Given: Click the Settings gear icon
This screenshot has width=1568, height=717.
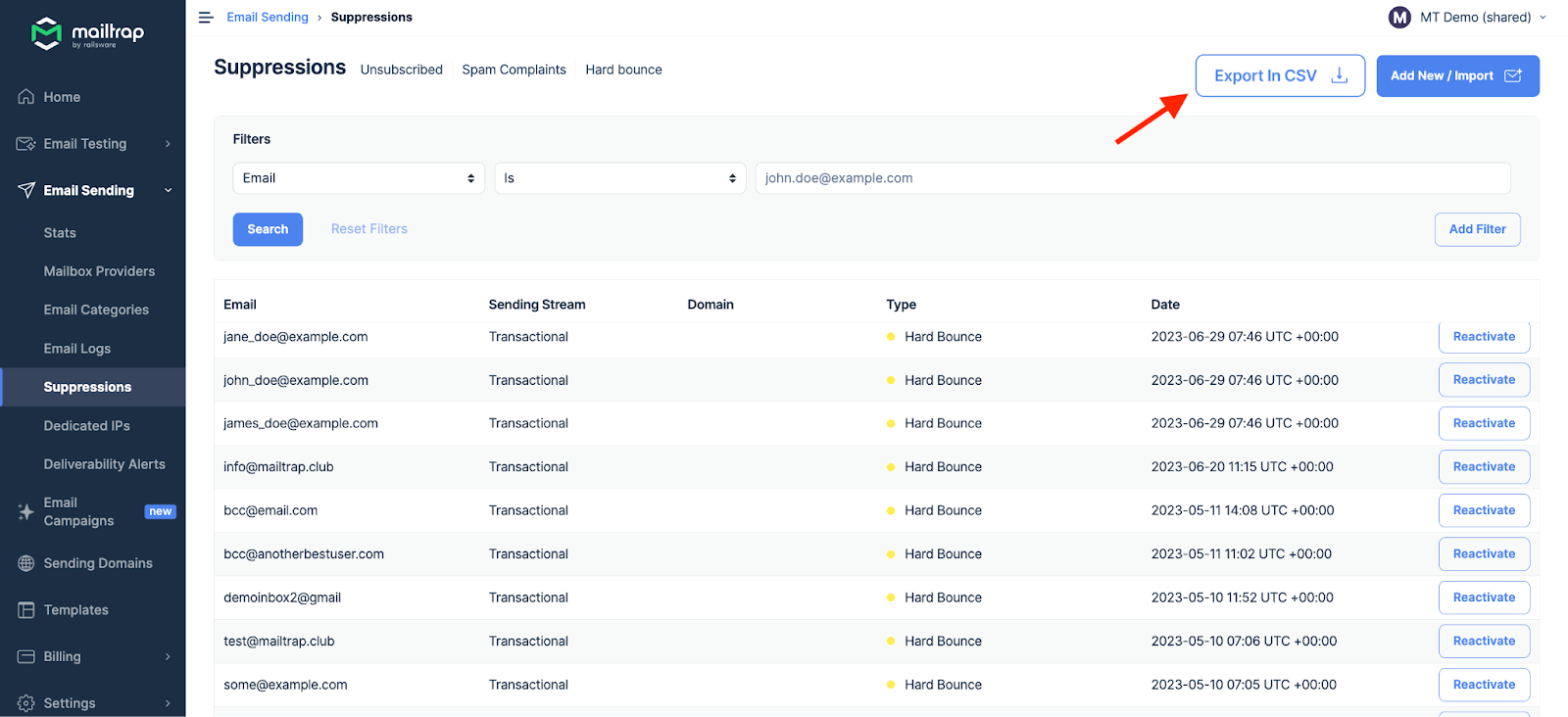Looking at the screenshot, I should pos(26,703).
